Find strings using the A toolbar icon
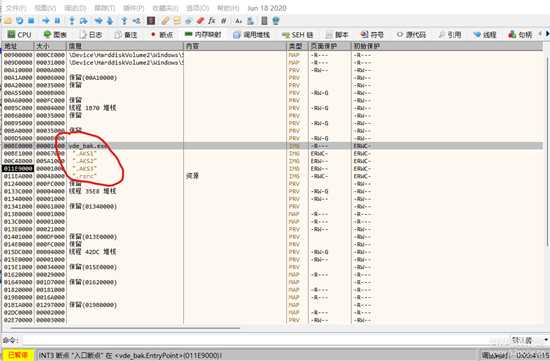 coord(239,21)
